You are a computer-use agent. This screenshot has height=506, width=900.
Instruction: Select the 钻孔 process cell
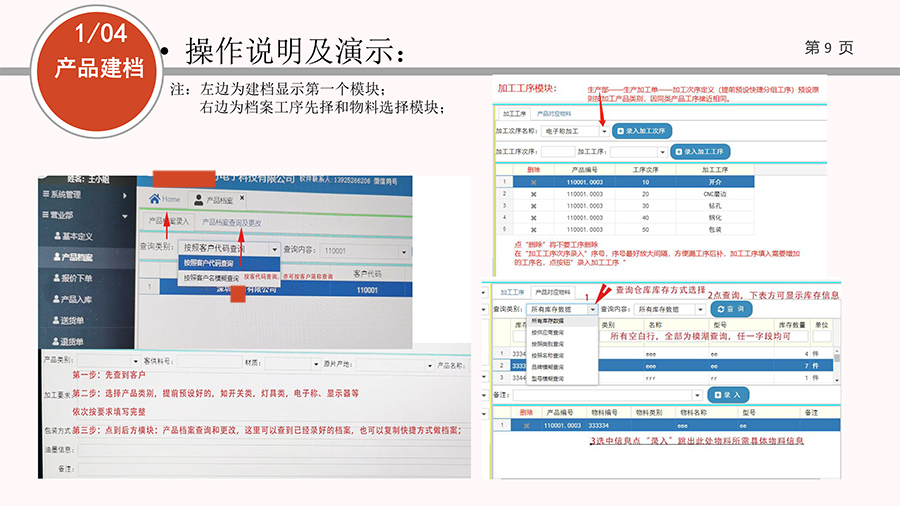pyautogui.click(x=715, y=205)
